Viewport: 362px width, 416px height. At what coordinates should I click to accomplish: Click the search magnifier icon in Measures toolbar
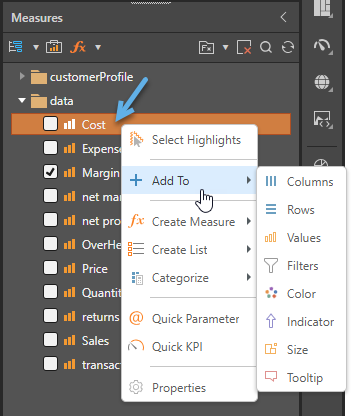tap(266, 47)
